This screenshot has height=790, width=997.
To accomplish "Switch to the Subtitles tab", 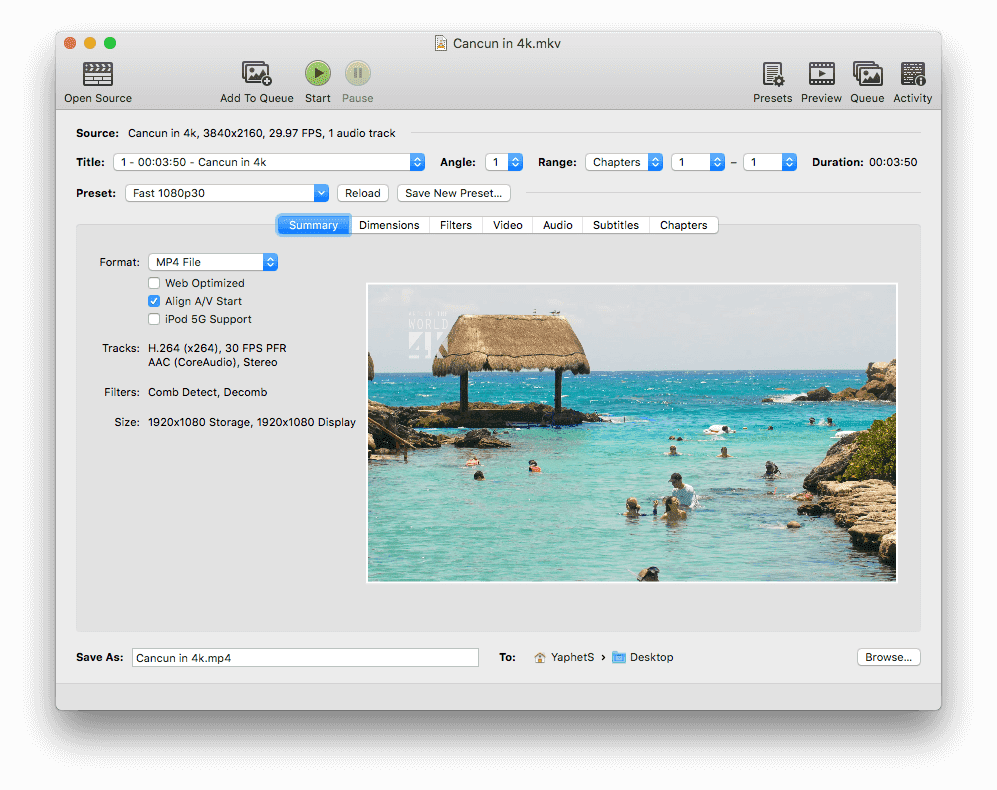I will click(615, 225).
